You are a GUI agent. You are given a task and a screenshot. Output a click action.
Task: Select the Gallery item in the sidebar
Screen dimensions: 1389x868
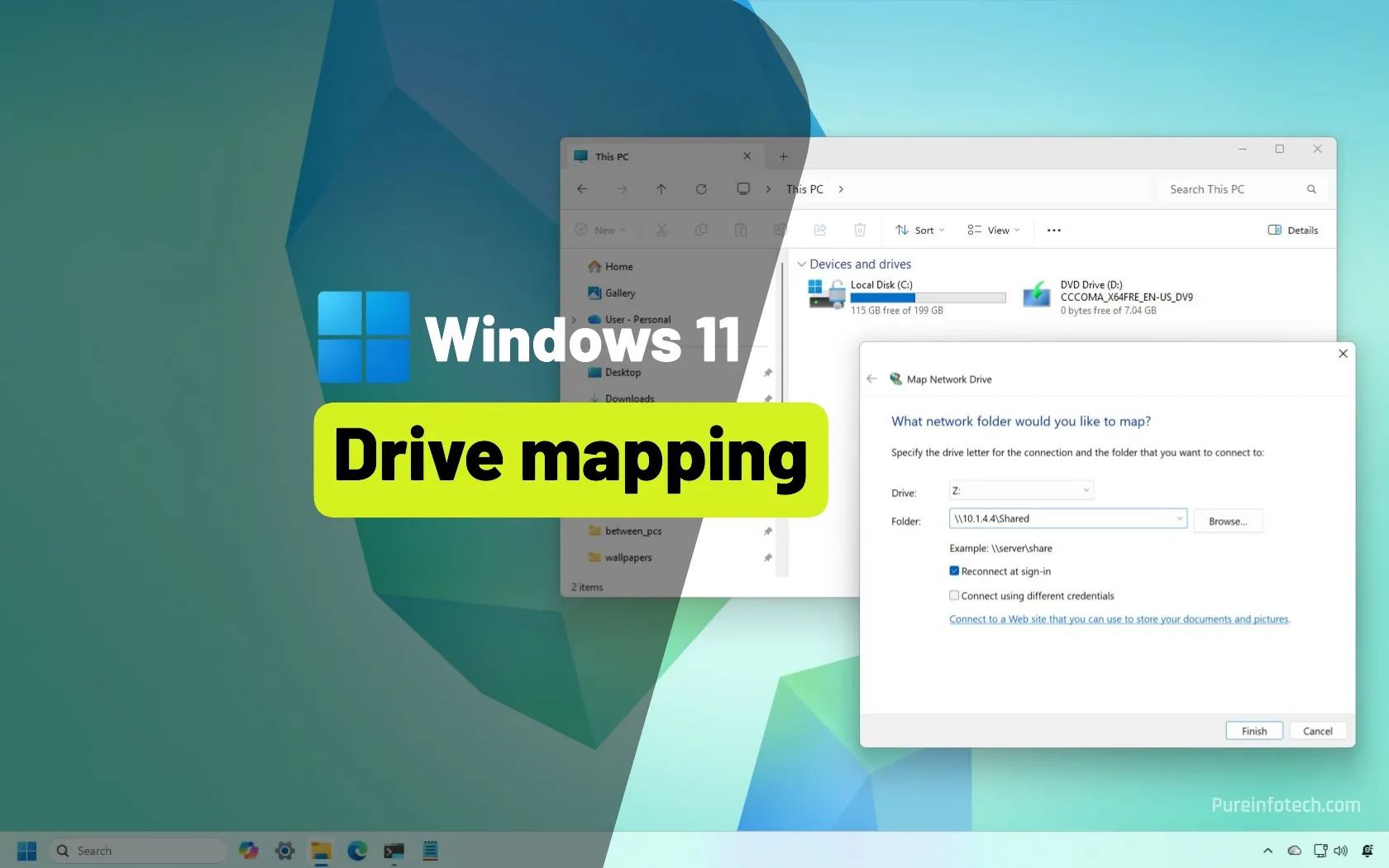619,293
